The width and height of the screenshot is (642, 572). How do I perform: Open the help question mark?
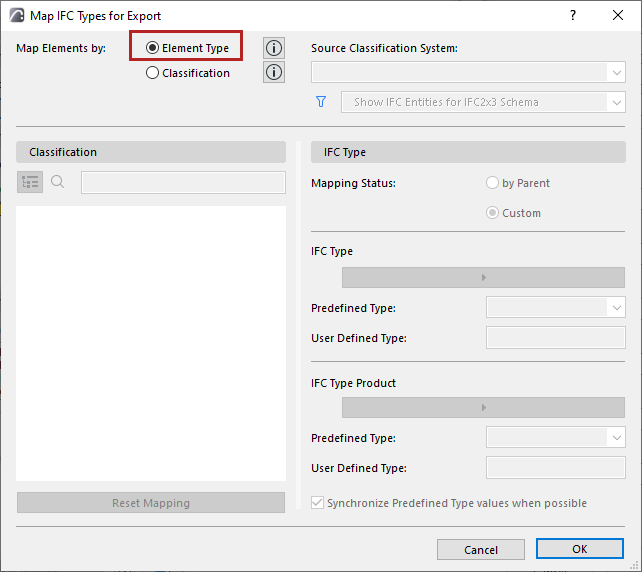click(573, 16)
